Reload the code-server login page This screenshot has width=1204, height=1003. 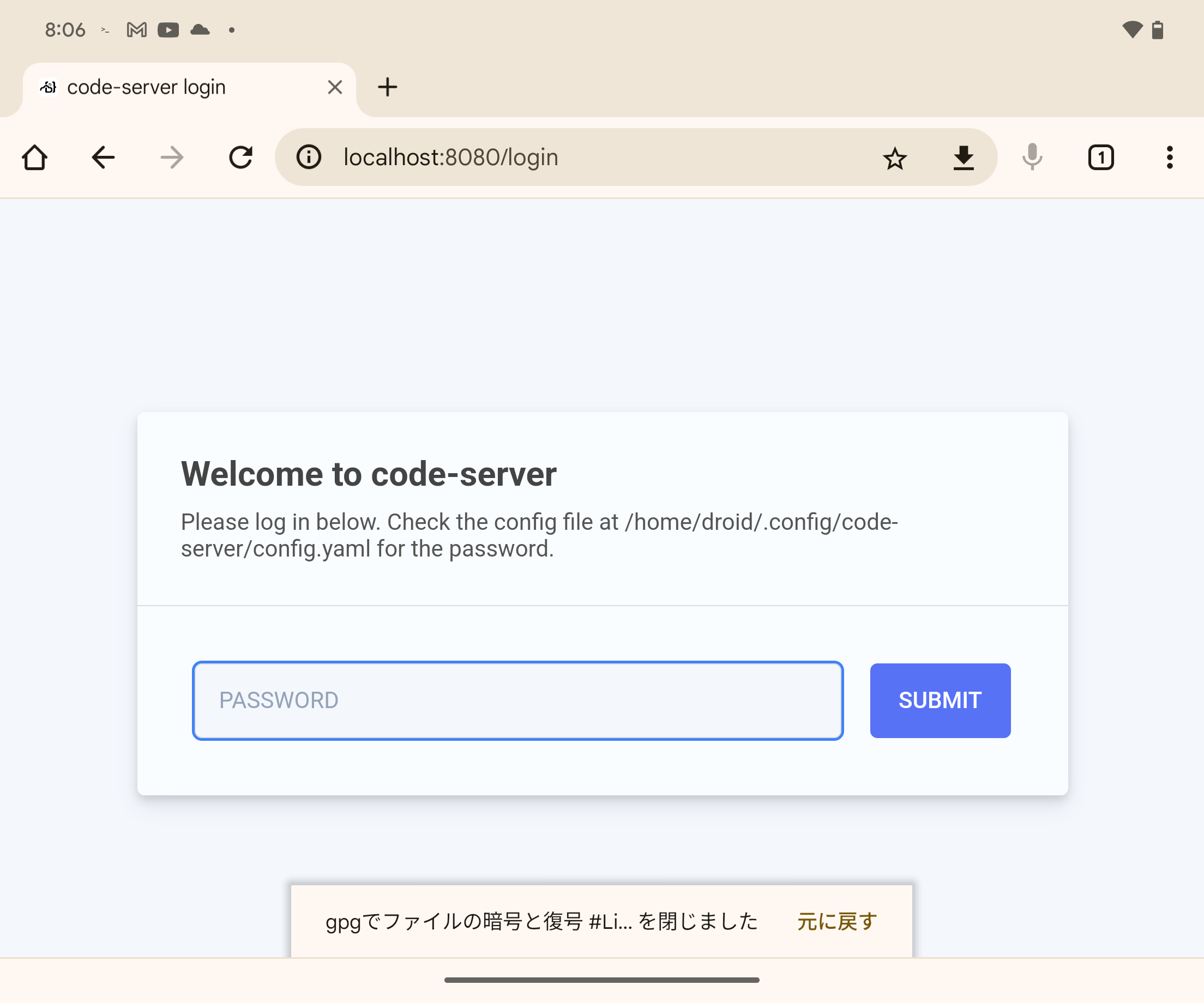[x=241, y=157]
